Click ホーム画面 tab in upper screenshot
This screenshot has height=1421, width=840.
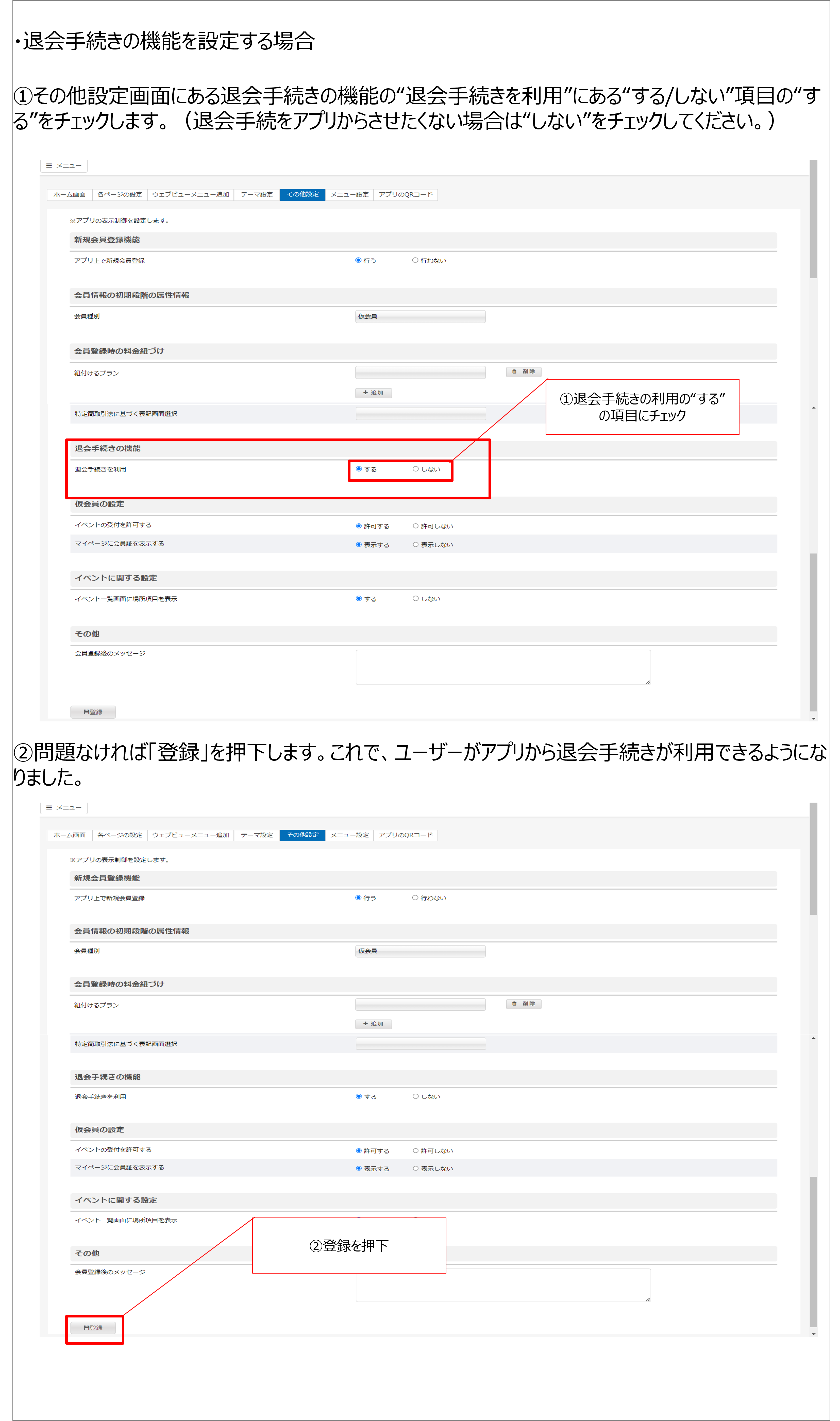coord(69,195)
